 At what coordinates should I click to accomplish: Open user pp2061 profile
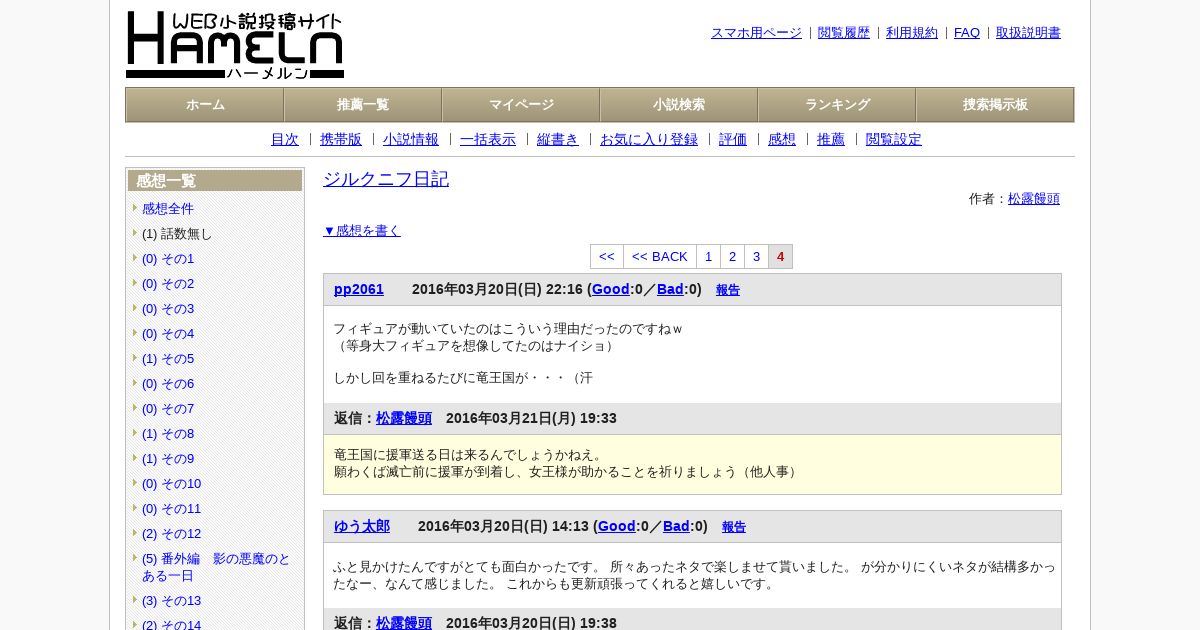point(359,289)
